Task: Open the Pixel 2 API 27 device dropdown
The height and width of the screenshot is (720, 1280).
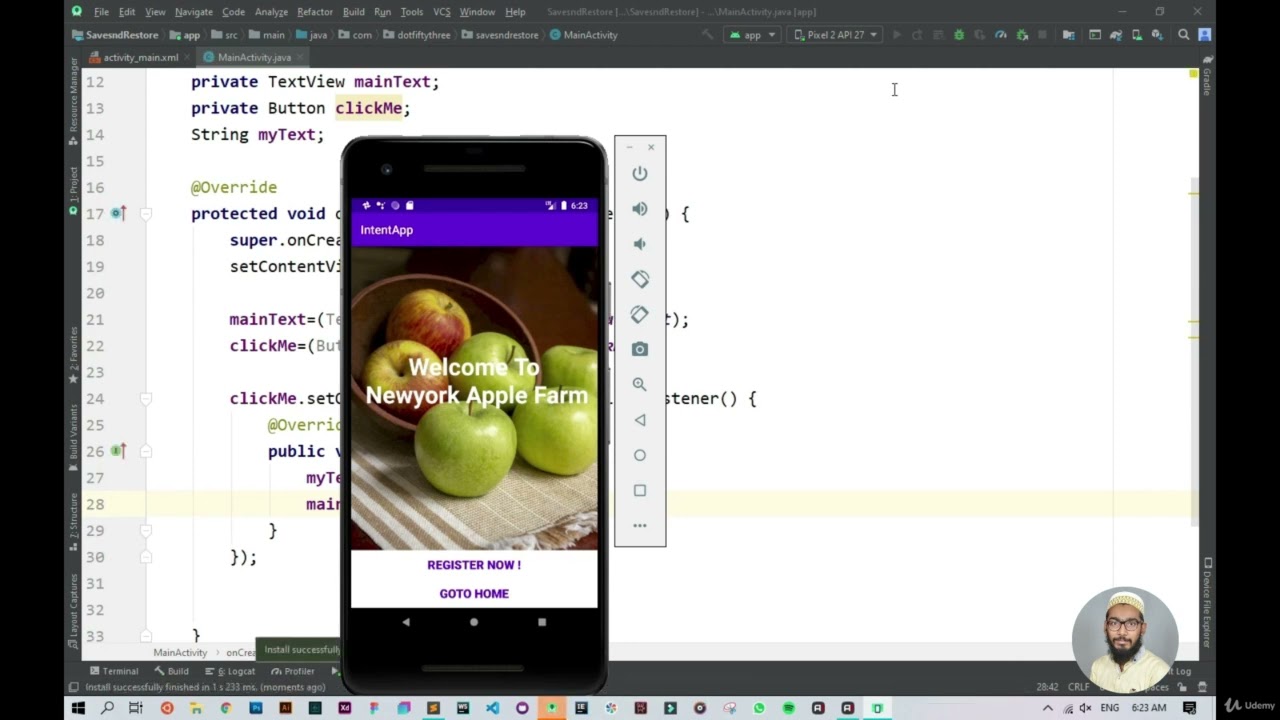Action: pos(835,35)
